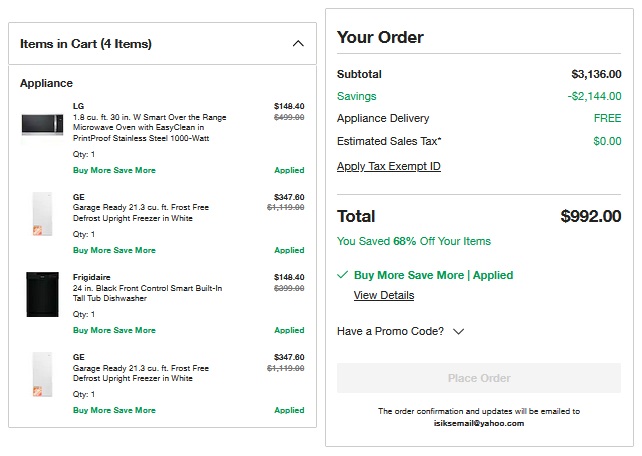
Task: Click the Applied label on the LG microwave
Action: pyautogui.click(x=289, y=170)
